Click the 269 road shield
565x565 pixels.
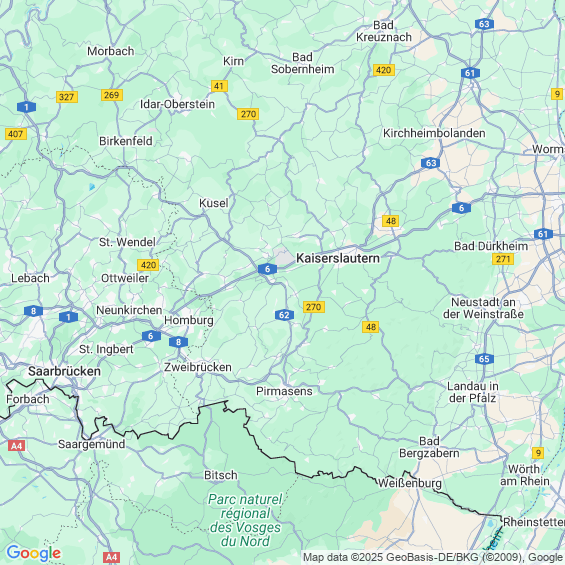pos(112,95)
